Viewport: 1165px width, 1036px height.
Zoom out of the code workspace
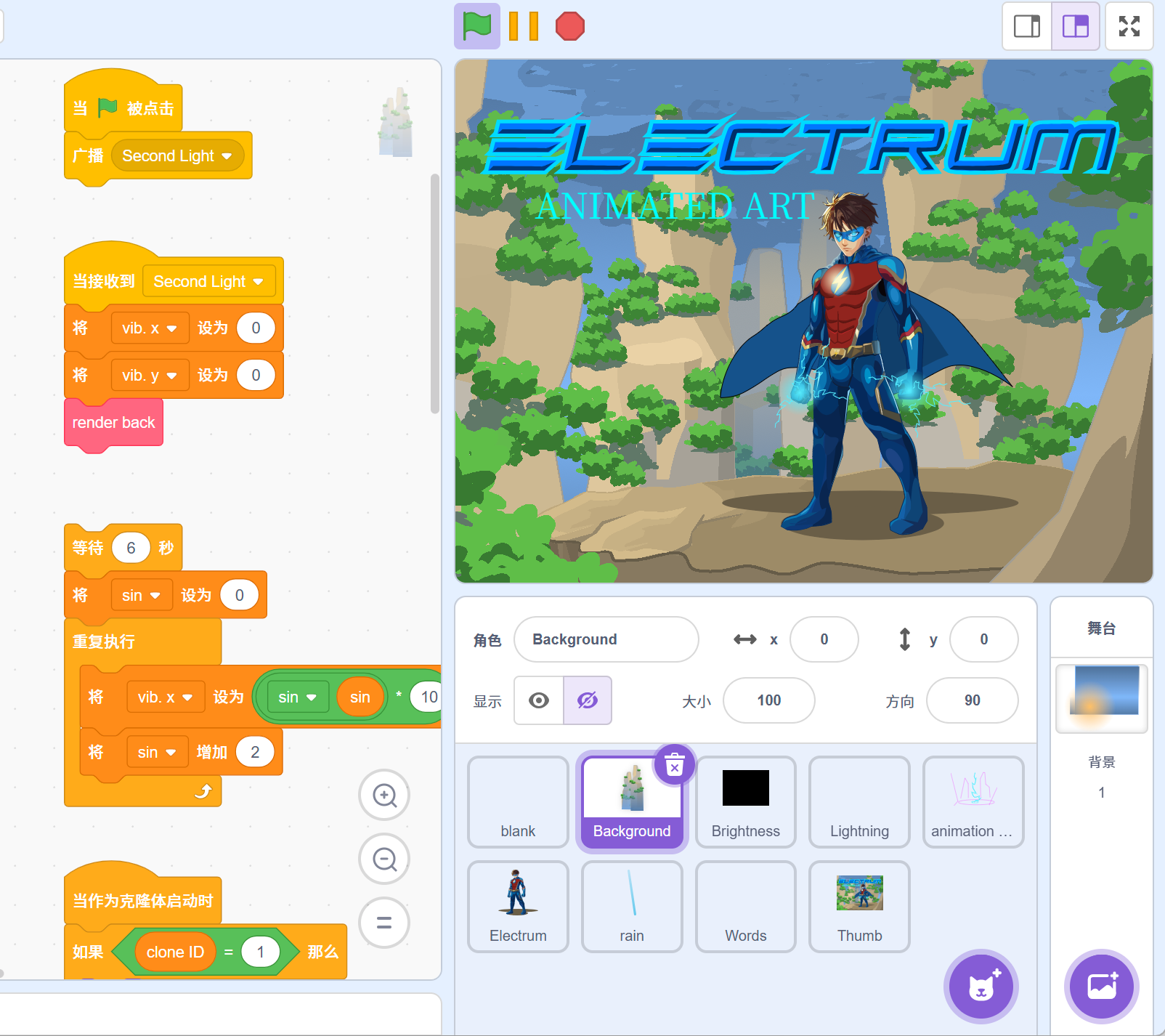click(x=384, y=859)
